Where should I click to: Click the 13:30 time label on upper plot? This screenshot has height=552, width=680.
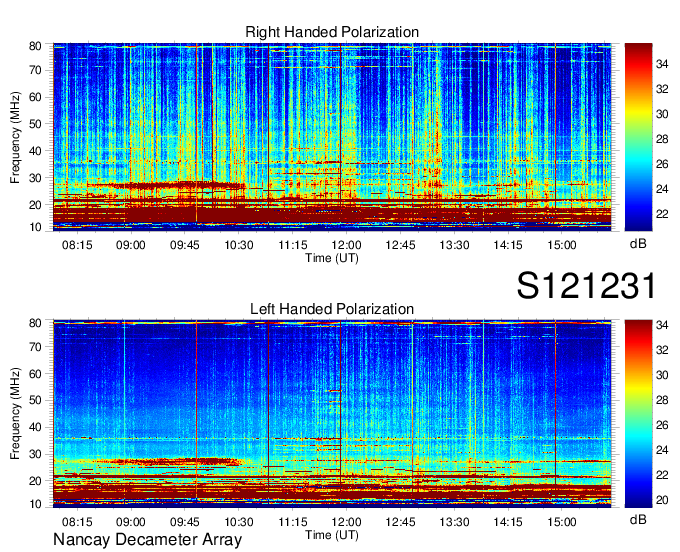[x=454, y=245]
